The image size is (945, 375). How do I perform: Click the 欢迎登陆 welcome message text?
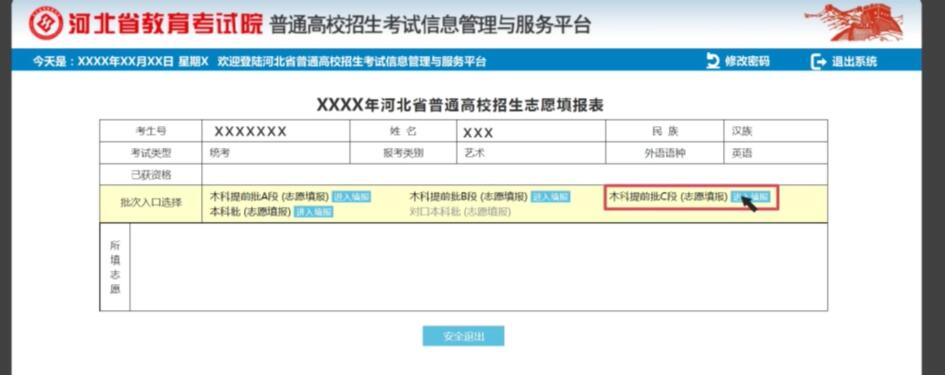pos(351,61)
